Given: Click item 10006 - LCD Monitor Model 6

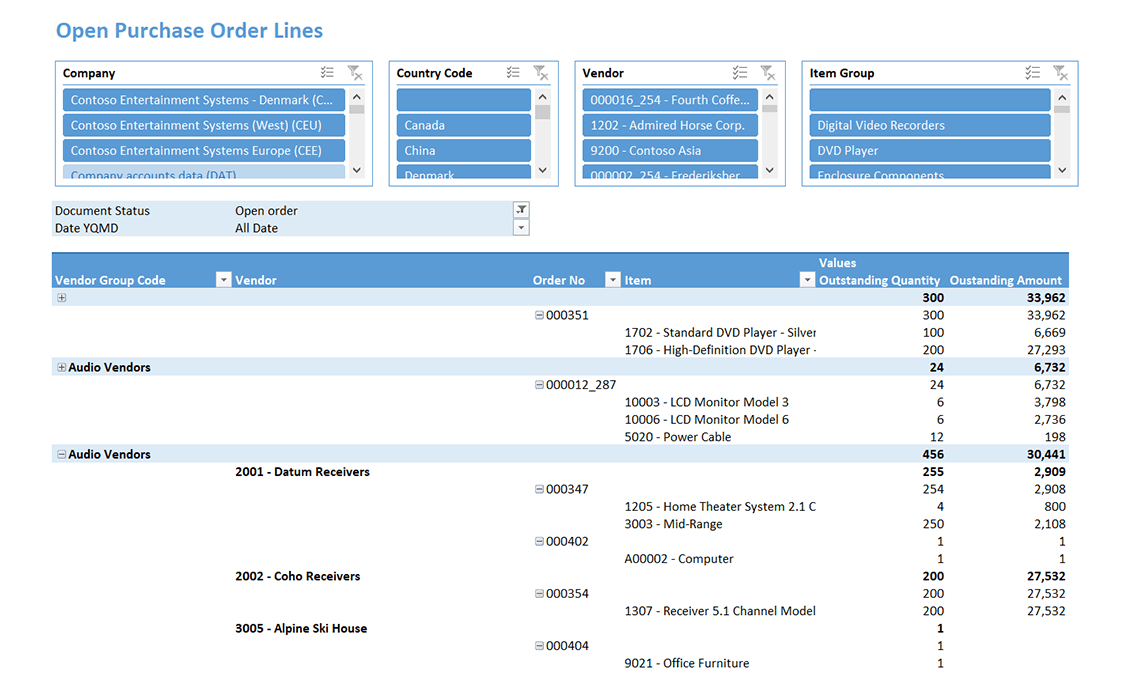Looking at the screenshot, I should [x=706, y=420].
